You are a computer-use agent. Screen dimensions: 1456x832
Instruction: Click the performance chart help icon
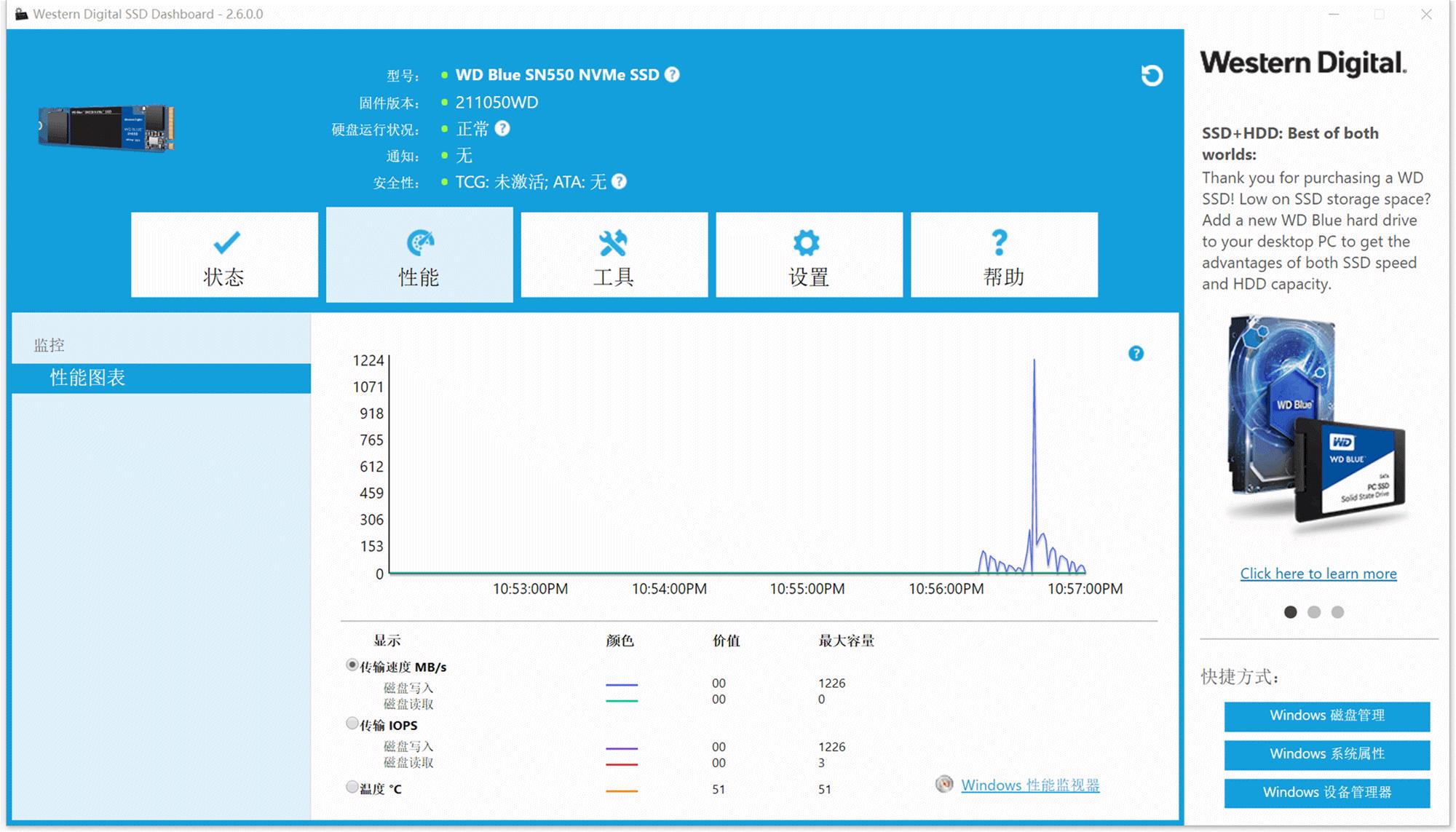click(x=1136, y=354)
